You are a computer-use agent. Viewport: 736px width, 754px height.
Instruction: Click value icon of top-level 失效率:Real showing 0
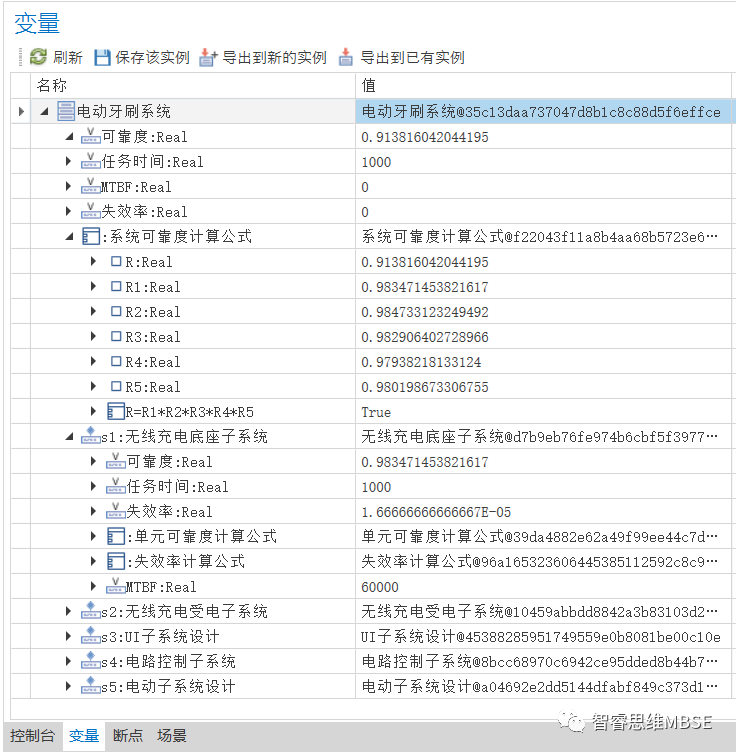click(90, 212)
